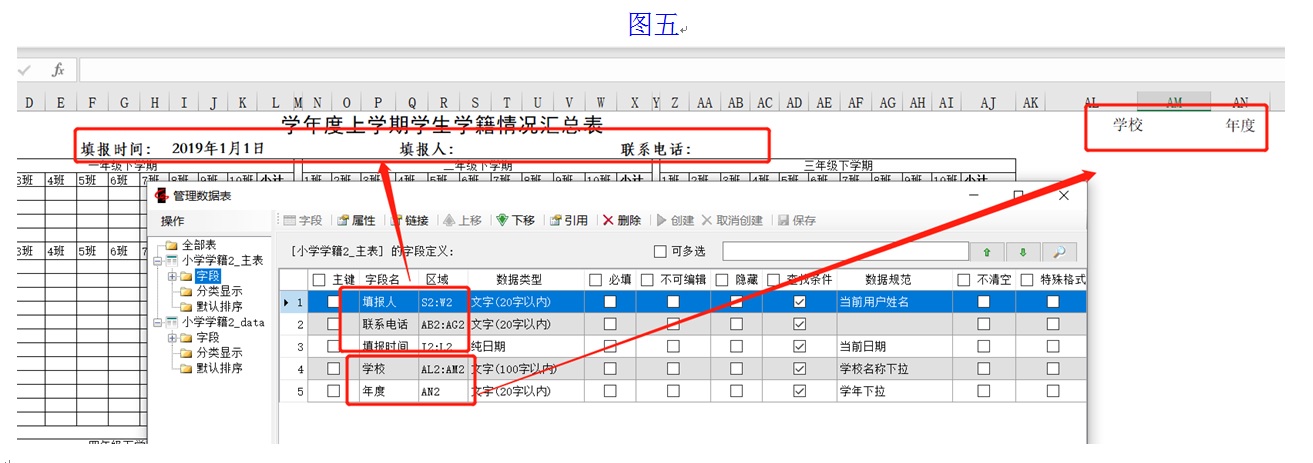This screenshot has height=463, width=1313.
Task: Click the green down arrow search button
Action: [x=1023, y=252]
